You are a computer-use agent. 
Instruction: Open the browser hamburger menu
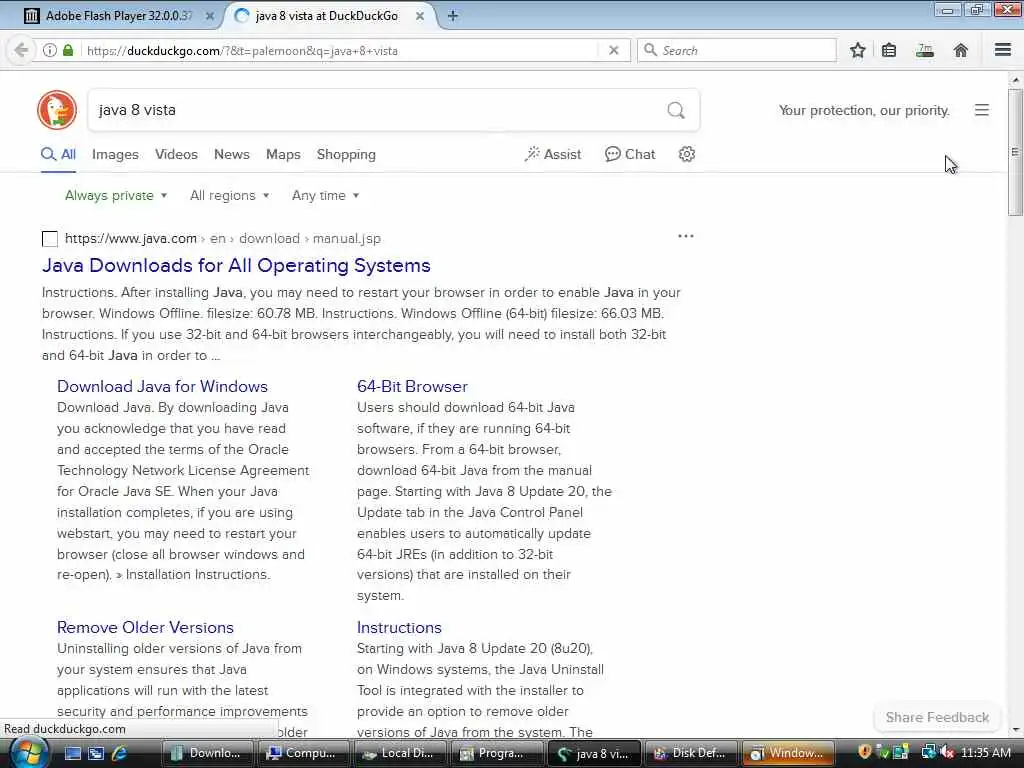pos(1002,50)
